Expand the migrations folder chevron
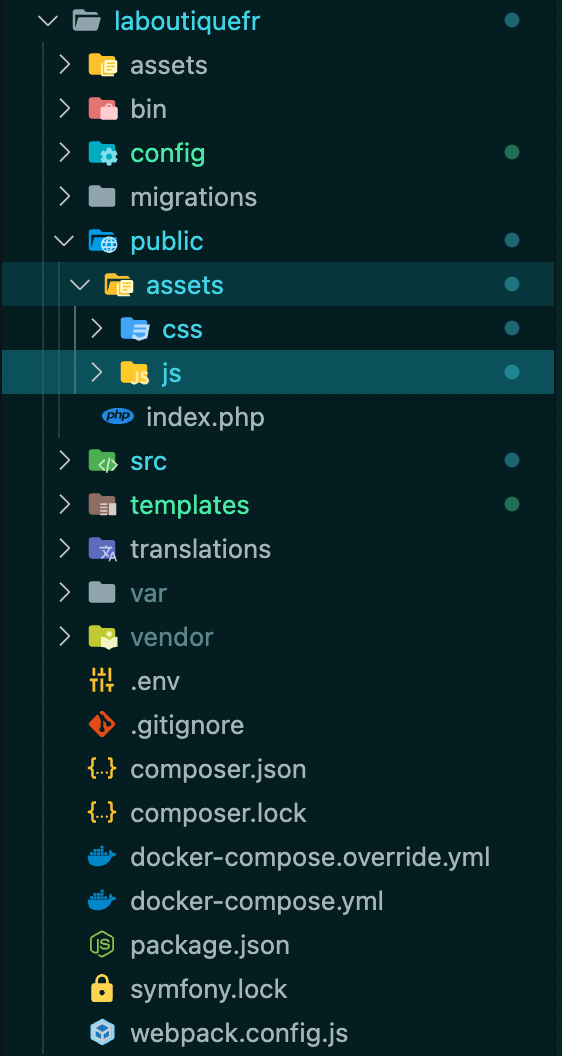 tap(65, 197)
